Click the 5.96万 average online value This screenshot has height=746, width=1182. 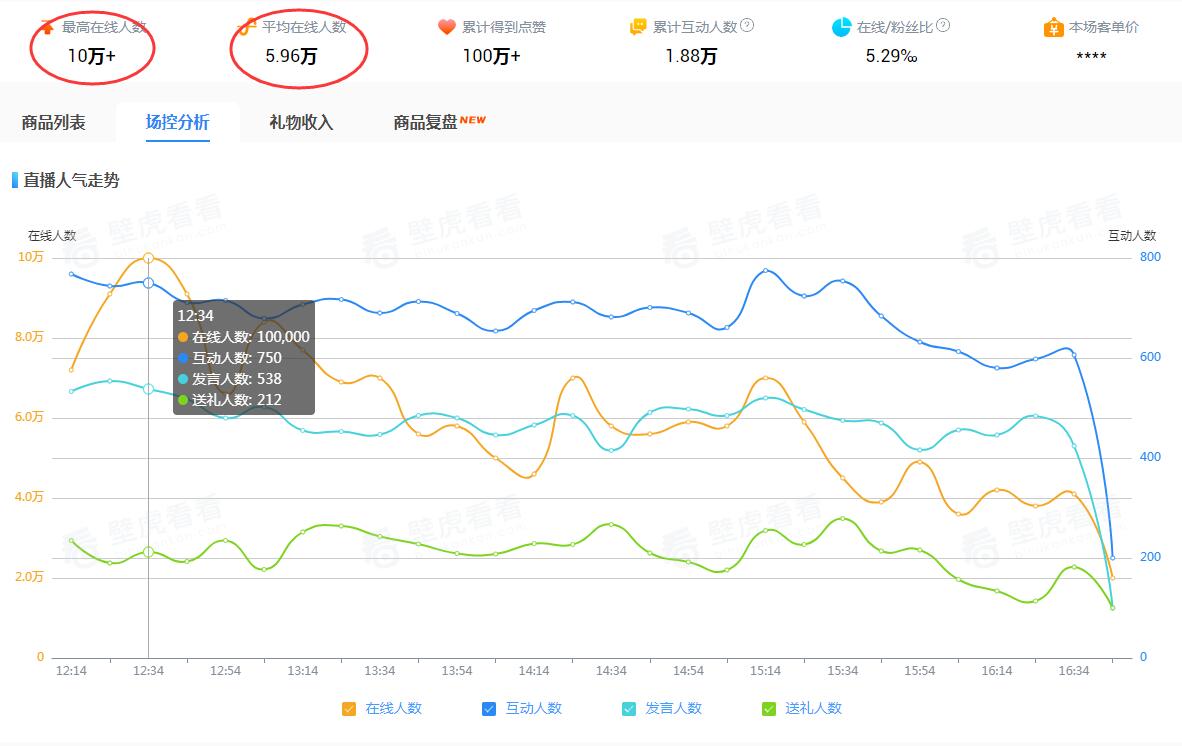(291, 56)
